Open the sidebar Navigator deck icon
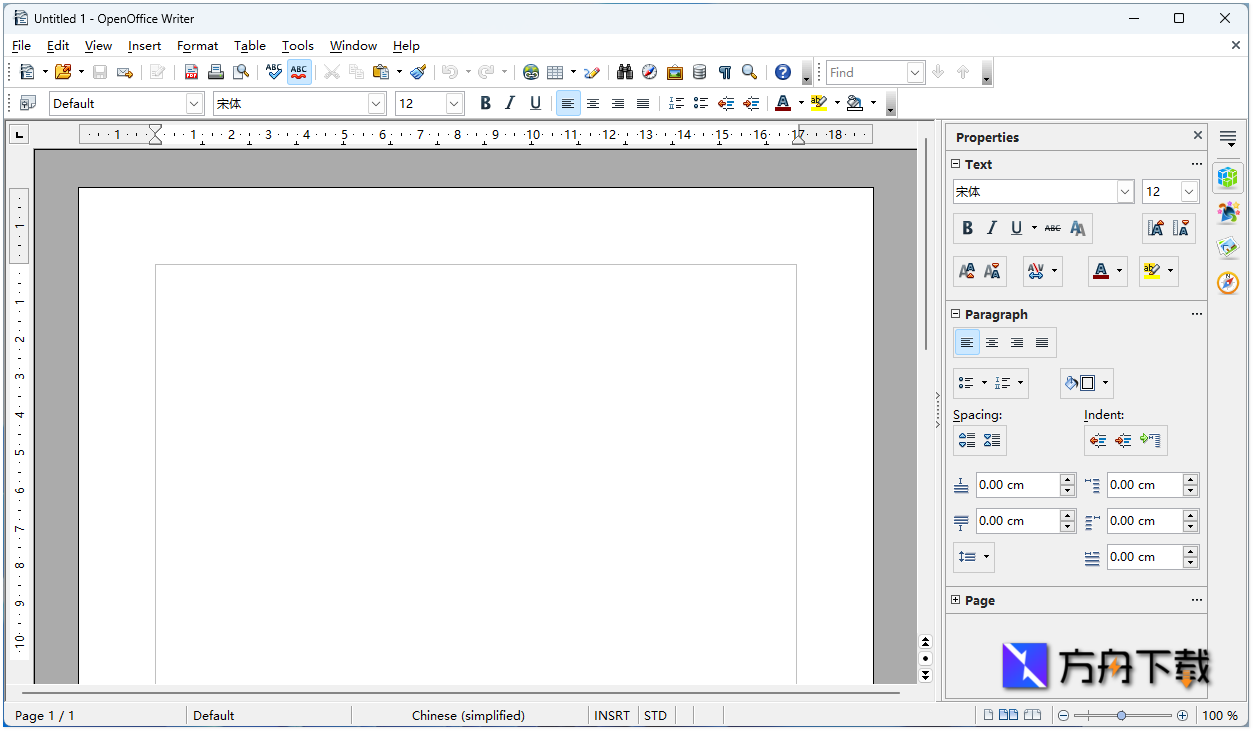This screenshot has width=1253, height=731. click(1229, 283)
